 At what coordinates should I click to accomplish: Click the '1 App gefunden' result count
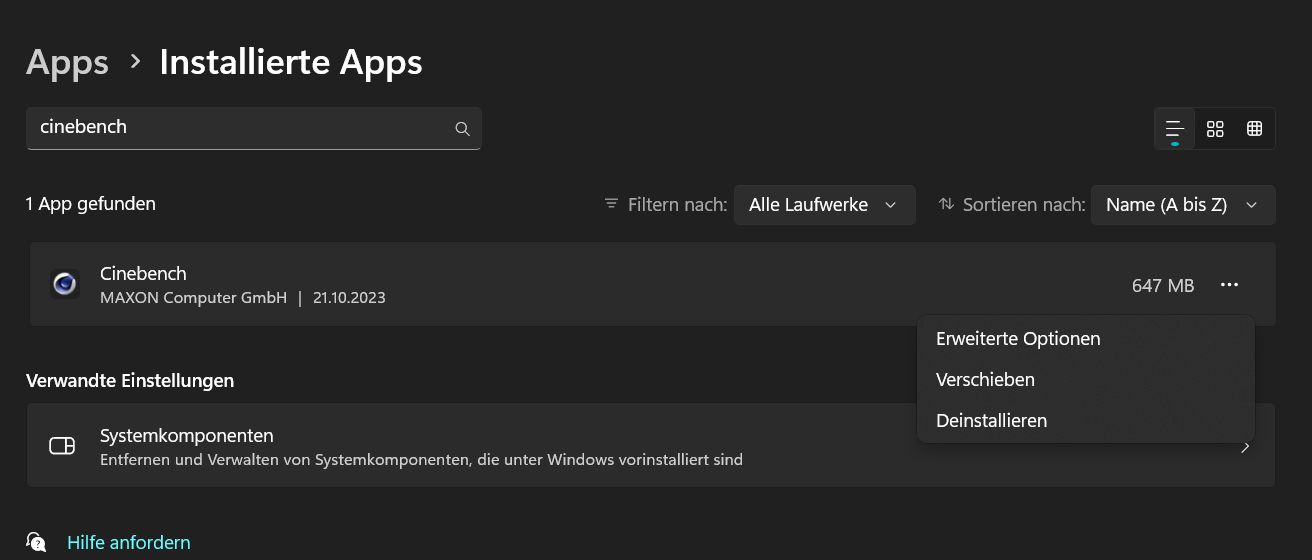(x=91, y=204)
